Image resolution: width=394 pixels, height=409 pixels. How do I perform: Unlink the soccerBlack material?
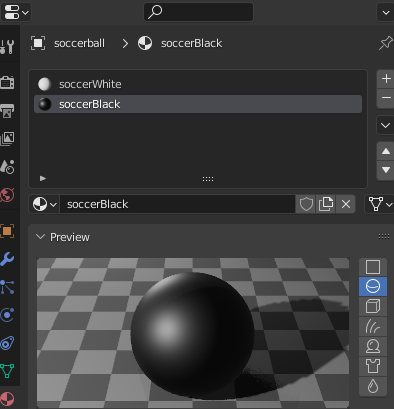[346, 204]
